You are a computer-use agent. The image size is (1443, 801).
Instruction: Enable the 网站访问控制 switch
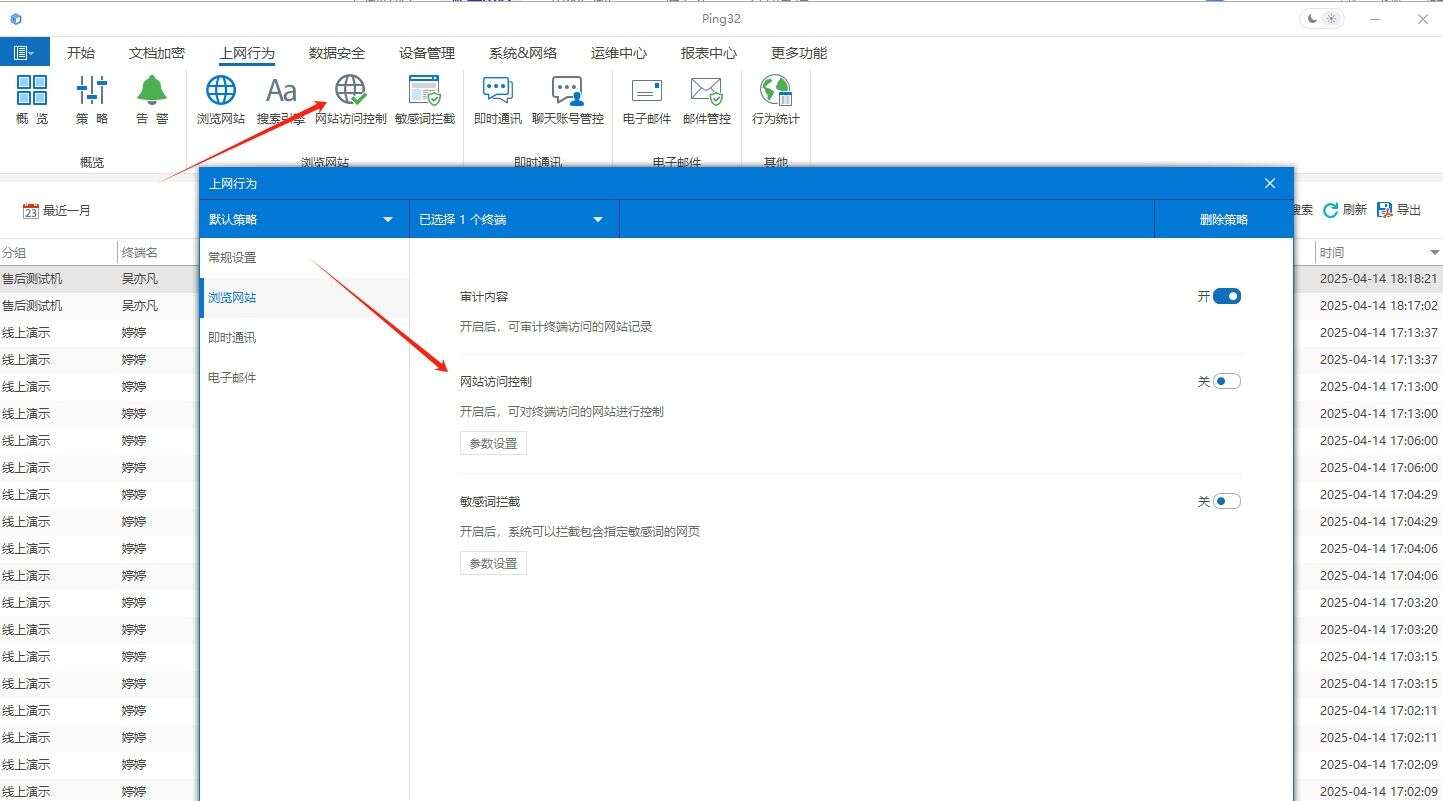click(x=1225, y=381)
